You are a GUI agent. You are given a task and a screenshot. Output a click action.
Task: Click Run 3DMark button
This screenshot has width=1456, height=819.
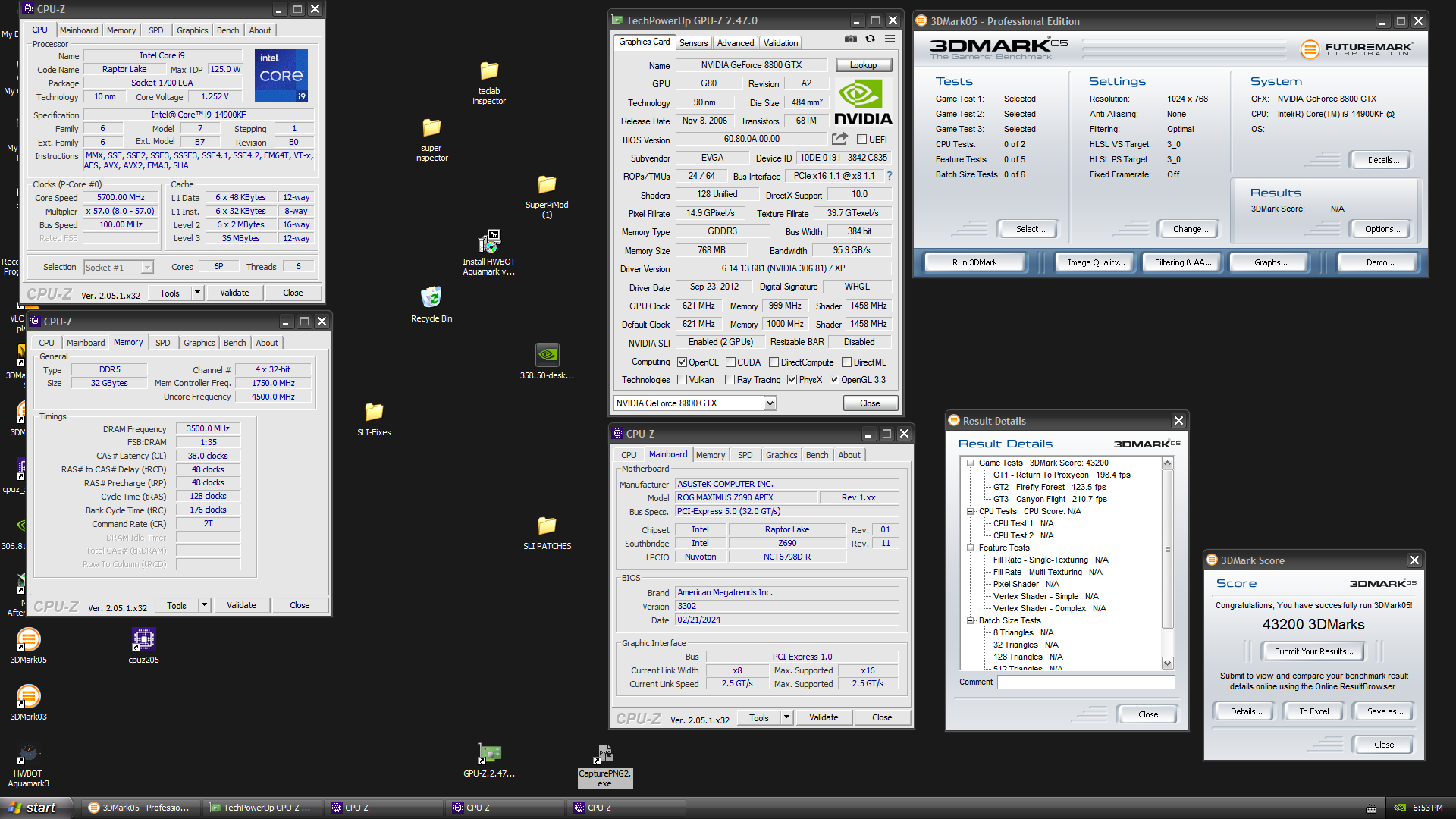click(x=974, y=262)
